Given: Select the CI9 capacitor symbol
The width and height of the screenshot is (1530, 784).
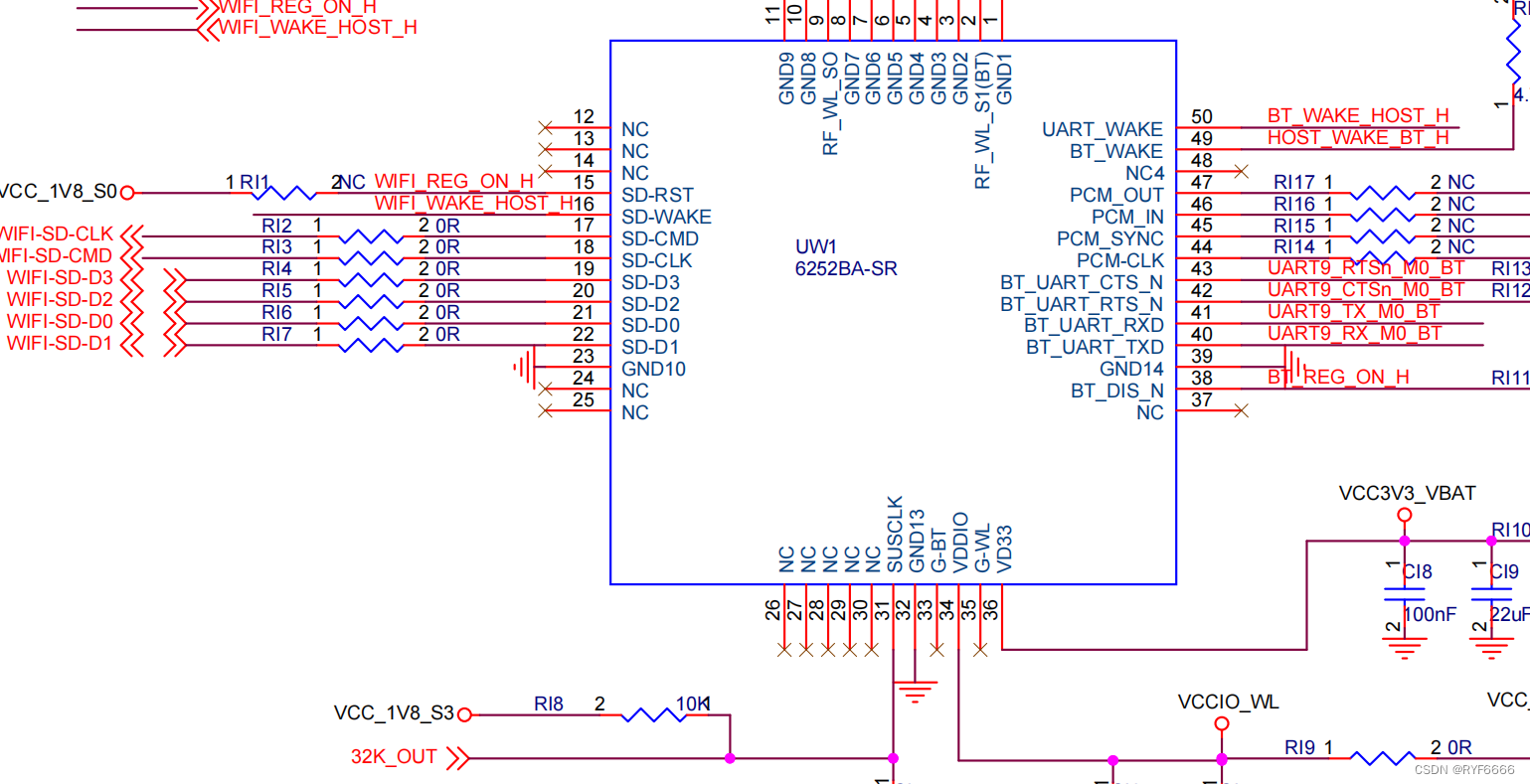Looking at the screenshot, I should click(x=1491, y=595).
